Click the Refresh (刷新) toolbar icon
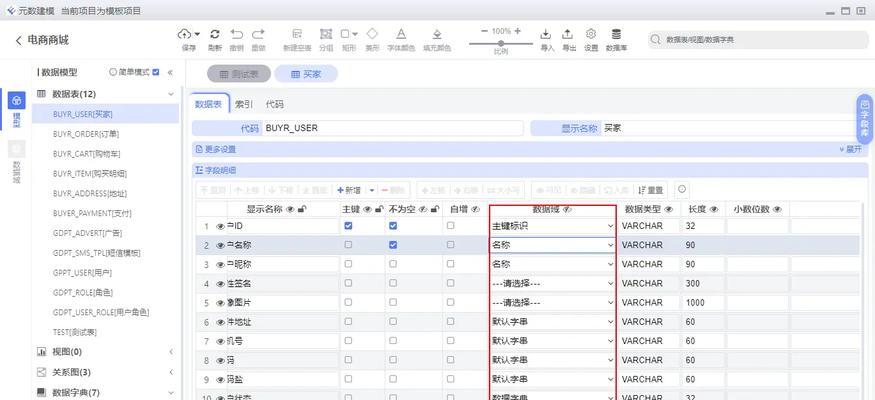Screen dimensions: 875x400 point(215,35)
